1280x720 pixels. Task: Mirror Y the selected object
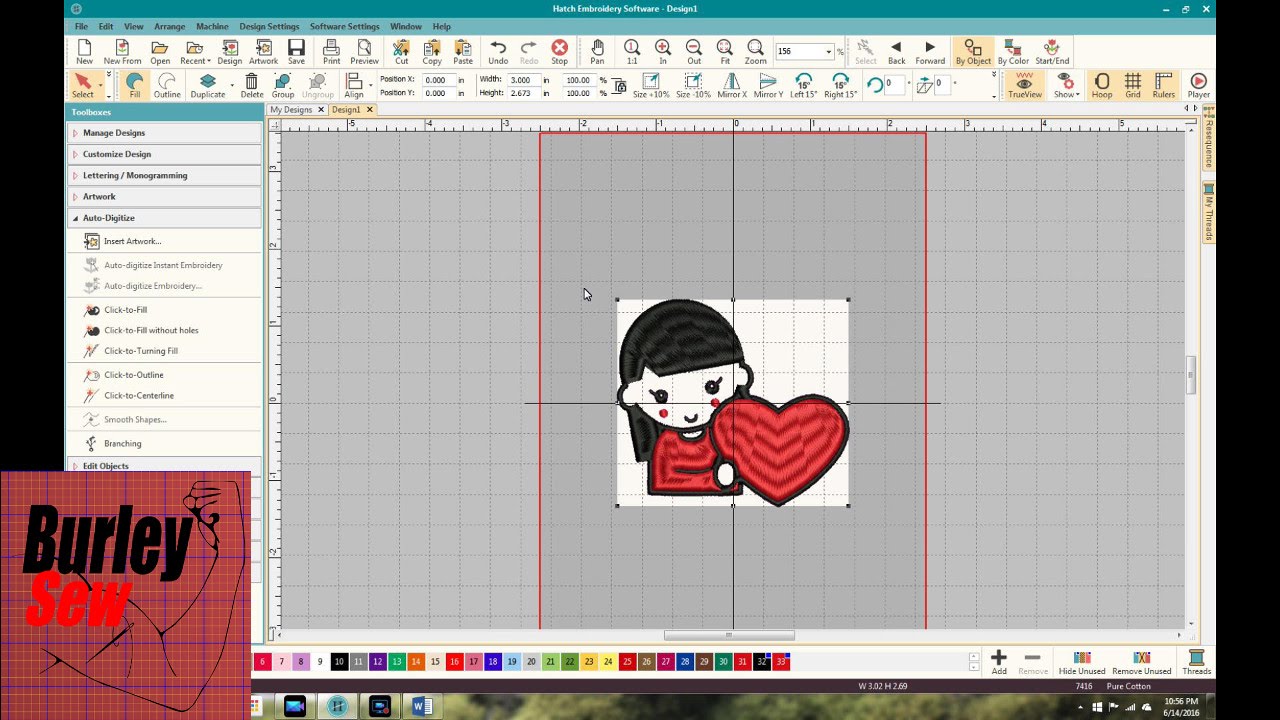768,86
